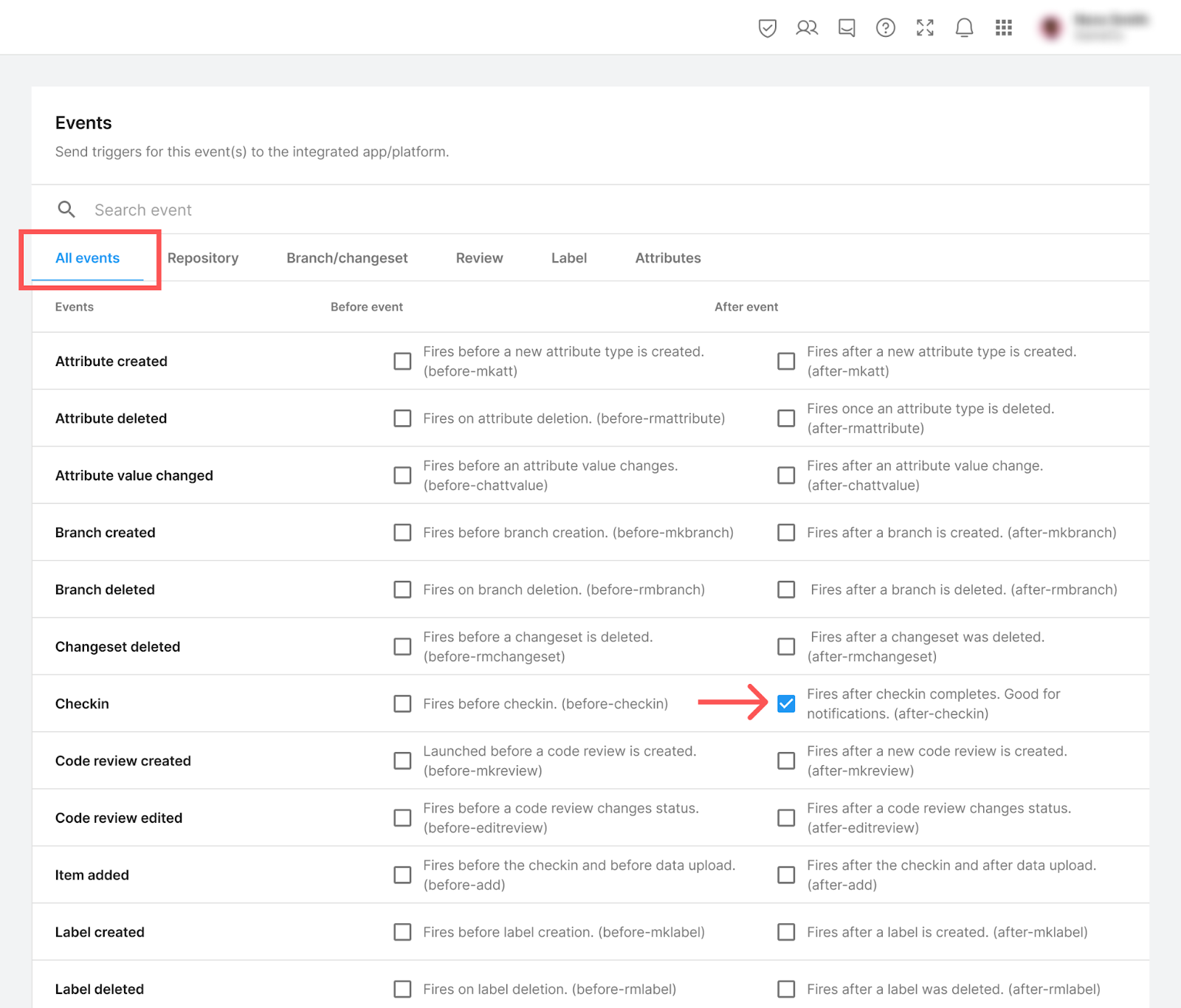Viewport: 1181px width, 1008px height.
Task: Toggle fullscreen with the expand arrows icon
Action: [x=925, y=28]
